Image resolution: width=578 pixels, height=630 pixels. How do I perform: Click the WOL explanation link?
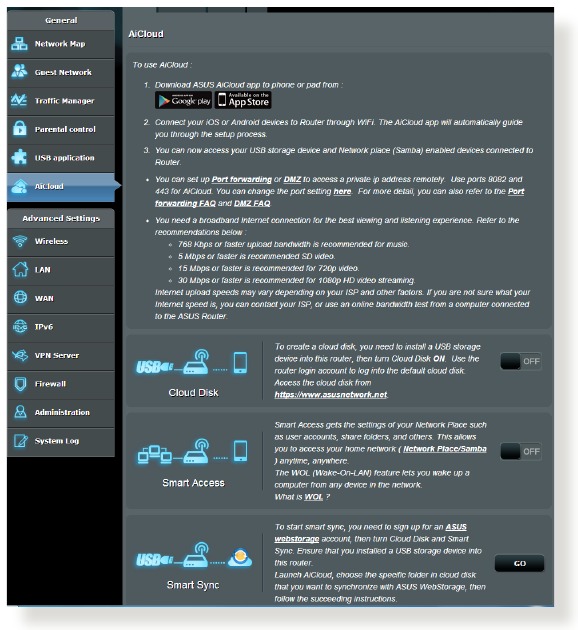click(x=313, y=497)
